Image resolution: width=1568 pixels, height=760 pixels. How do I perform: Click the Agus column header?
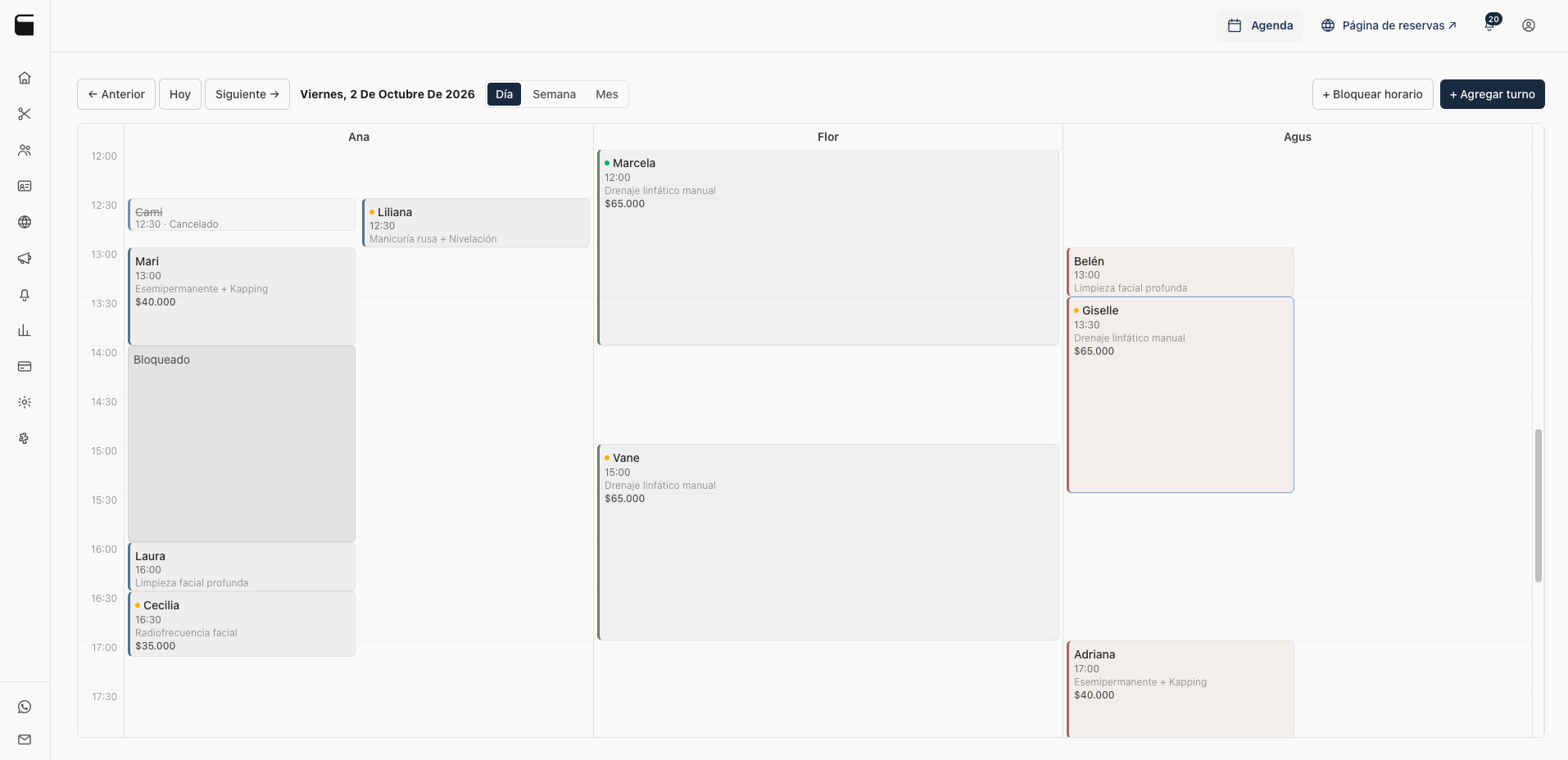pyautogui.click(x=1298, y=137)
